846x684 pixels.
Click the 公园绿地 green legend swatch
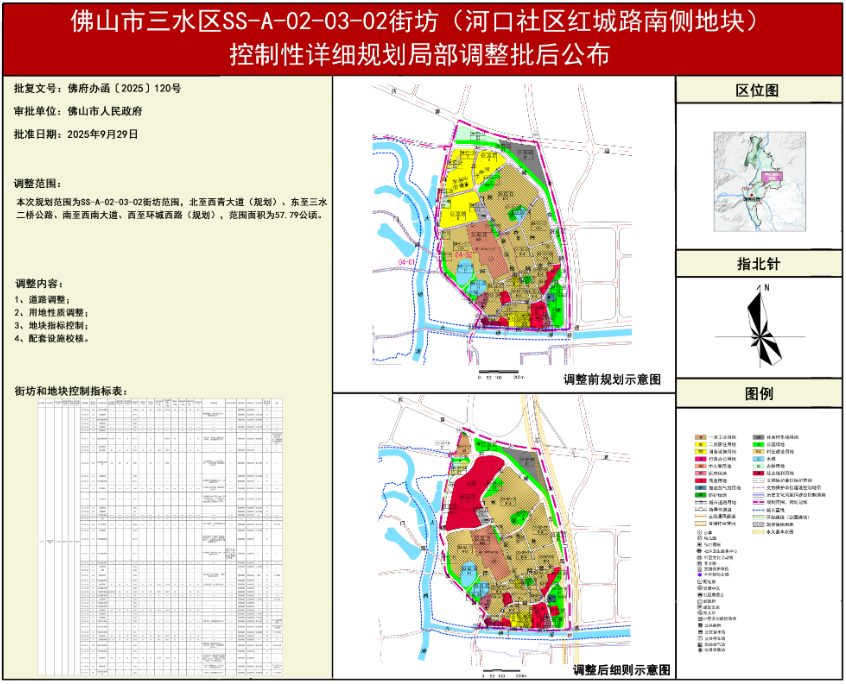(758, 444)
